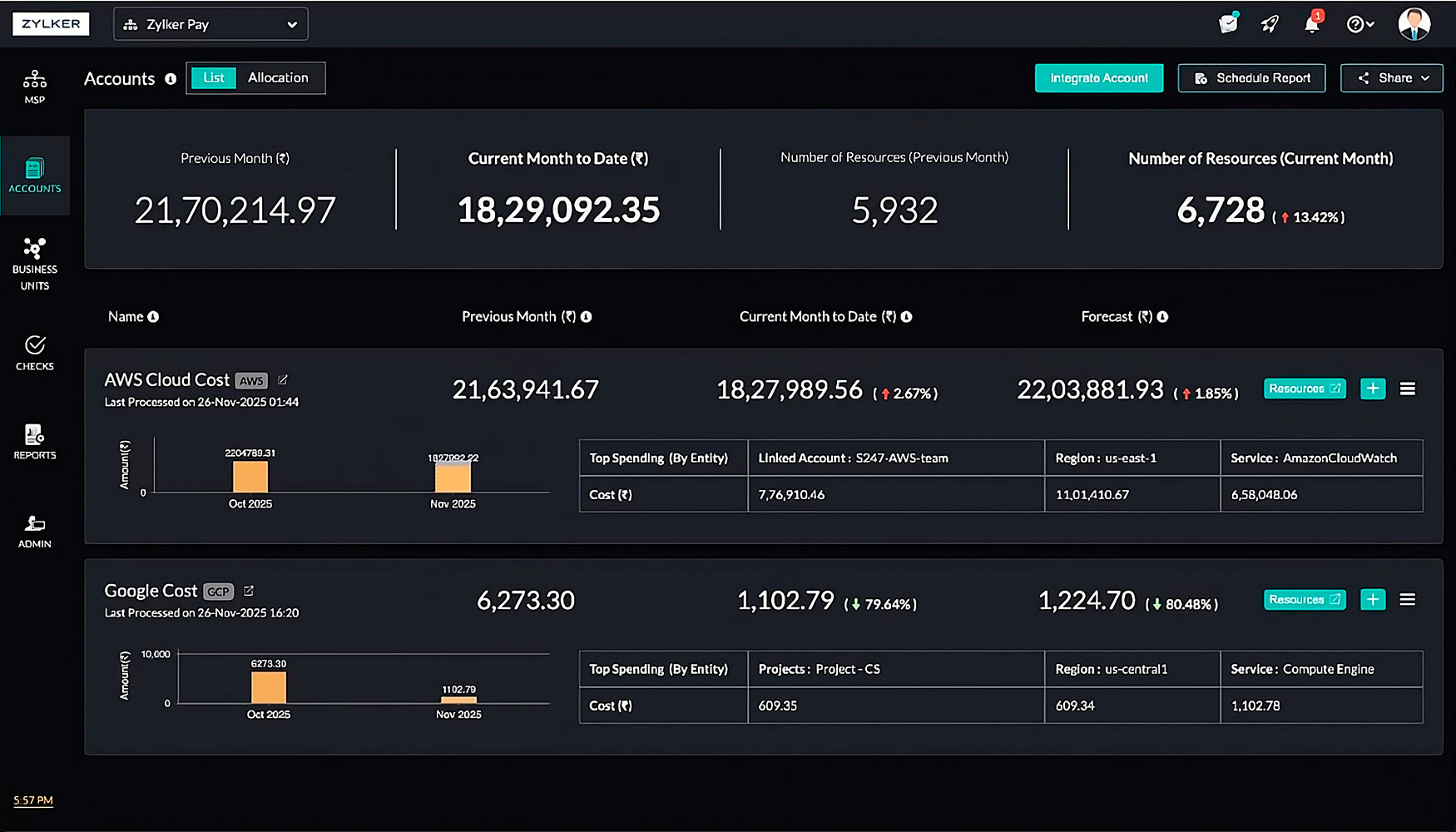The image size is (1456, 832).
Task: Open the Checks section
Action: tap(34, 352)
